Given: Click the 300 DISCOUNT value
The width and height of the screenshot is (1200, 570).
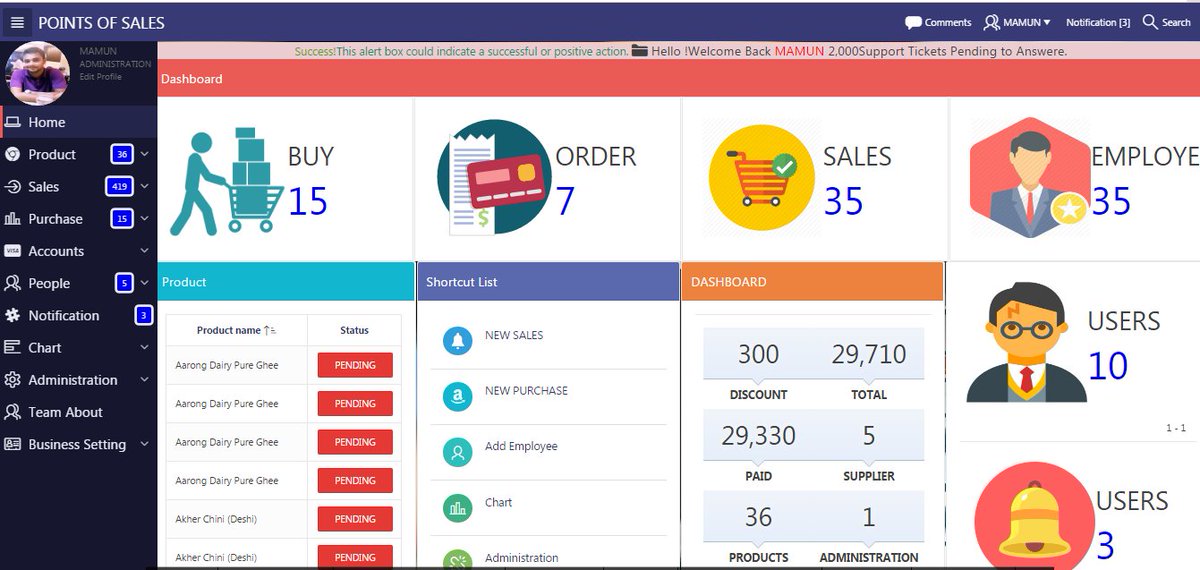Looking at the screenshot, I should (758, 354).
